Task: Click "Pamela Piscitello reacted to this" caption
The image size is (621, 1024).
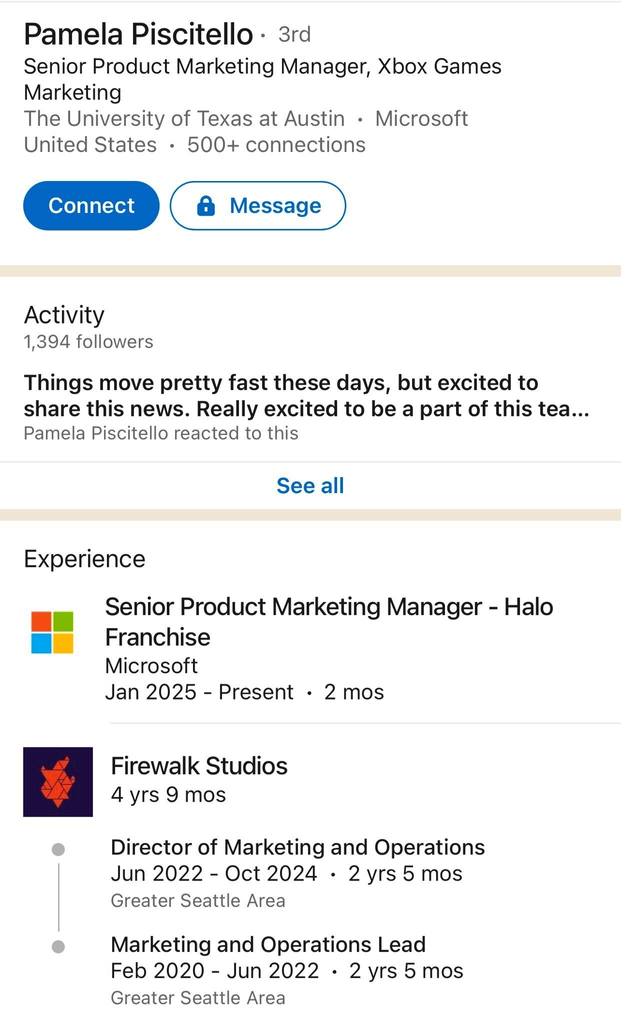Action: click(161, 433)
